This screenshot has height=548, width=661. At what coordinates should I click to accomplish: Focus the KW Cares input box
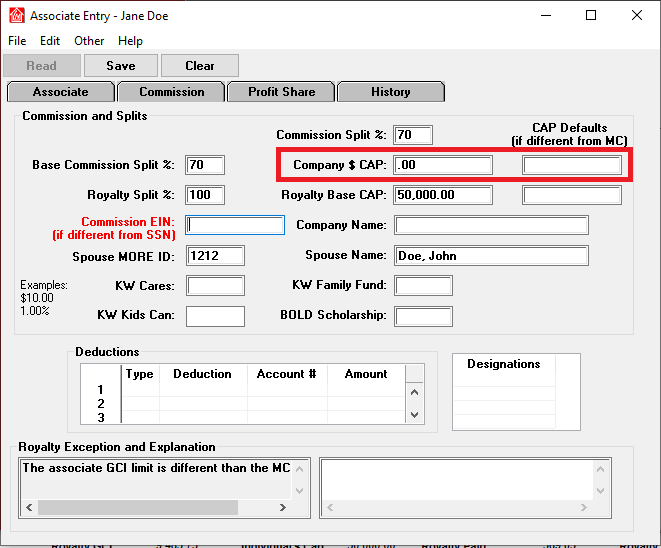215,286
